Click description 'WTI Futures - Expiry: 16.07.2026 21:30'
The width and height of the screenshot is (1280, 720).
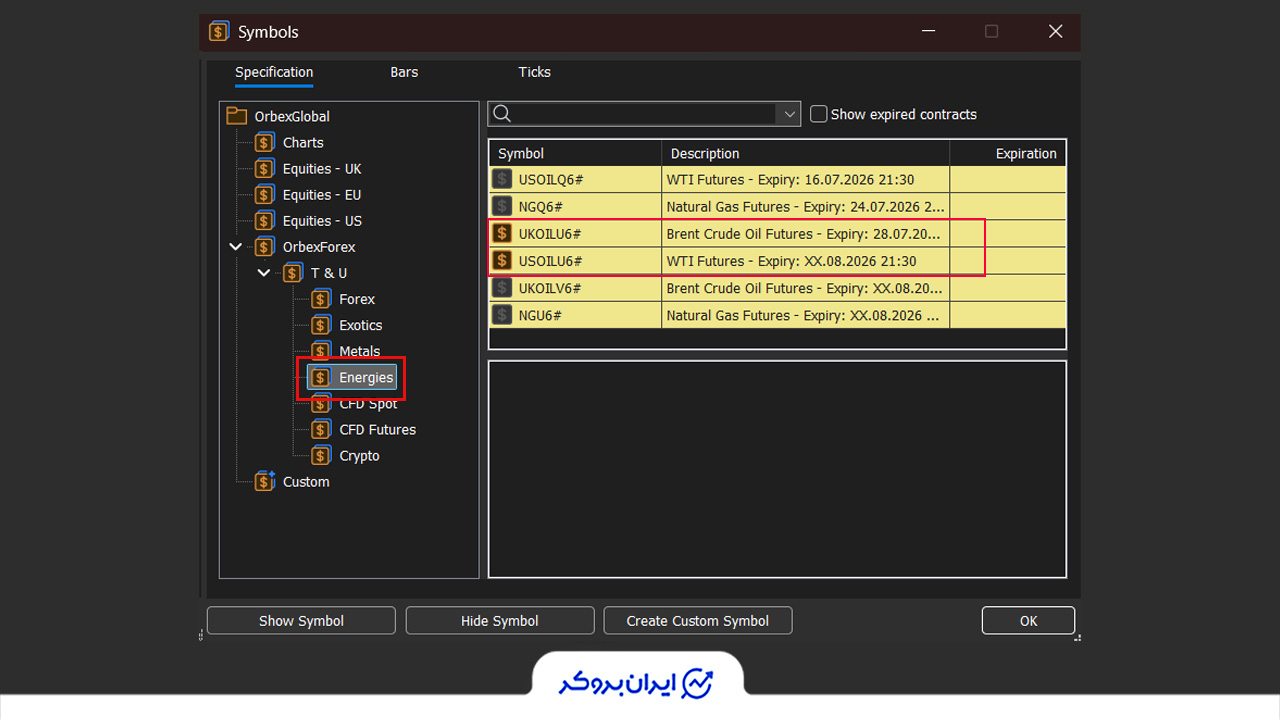pyautogui.click(x=791, y=179)
